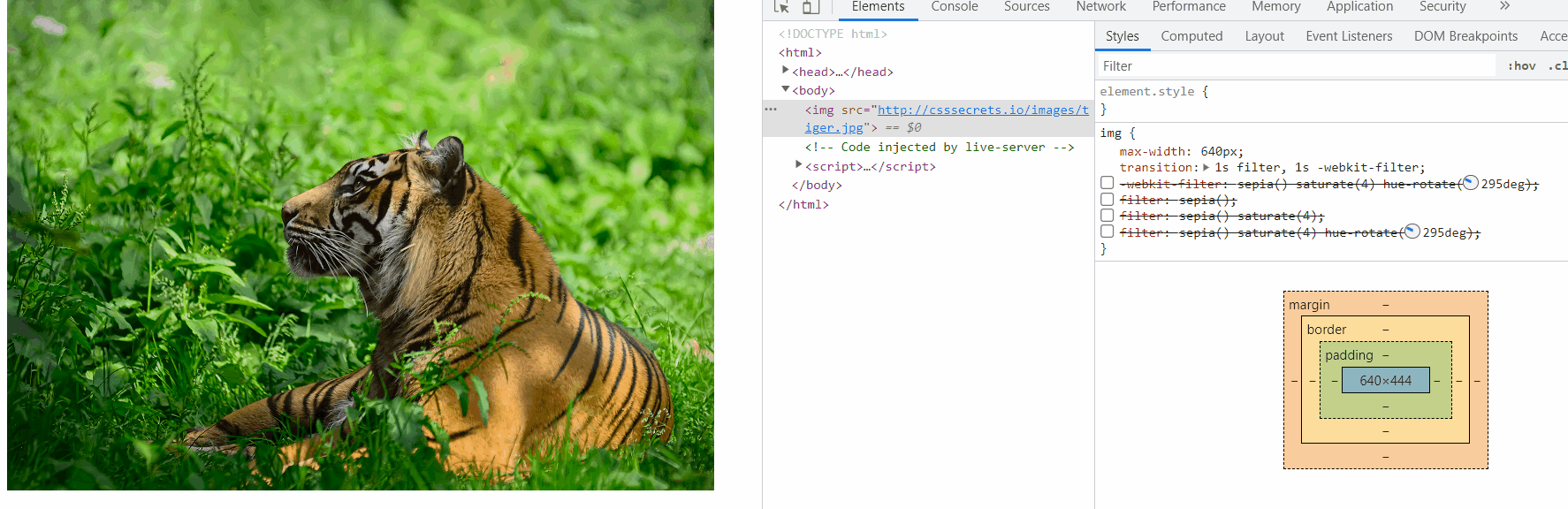Screen dimensions: 1568x509
Task: Enable the filter: sepia() declaration checkbox
Action: coord(1107,200)
